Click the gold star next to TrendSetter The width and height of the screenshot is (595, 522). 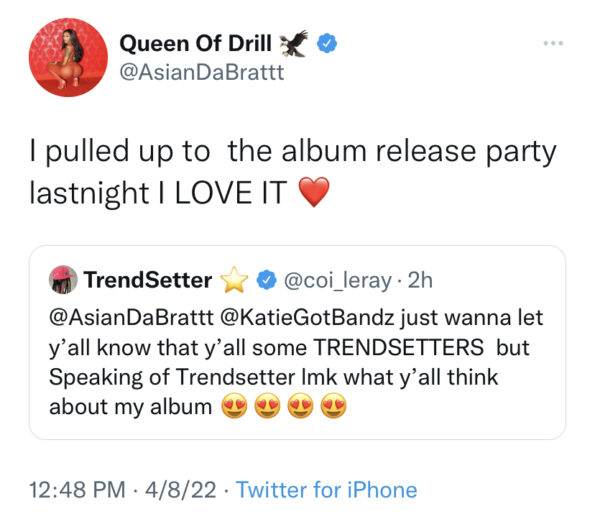(x=234, y=280)
